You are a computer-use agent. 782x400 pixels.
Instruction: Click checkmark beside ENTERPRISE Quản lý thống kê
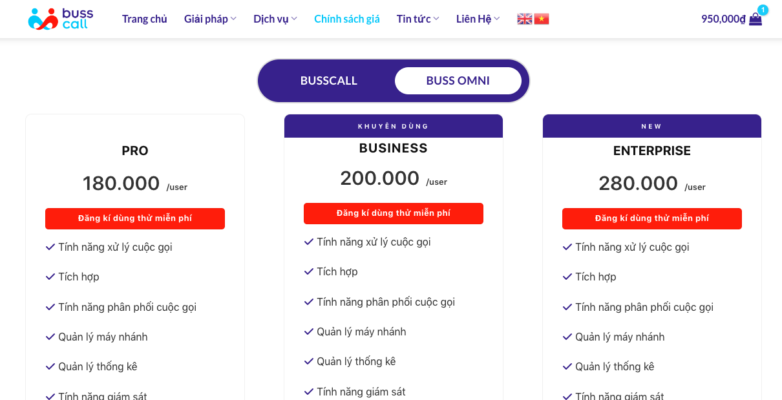pyautogui.click(x=567, y=367)
